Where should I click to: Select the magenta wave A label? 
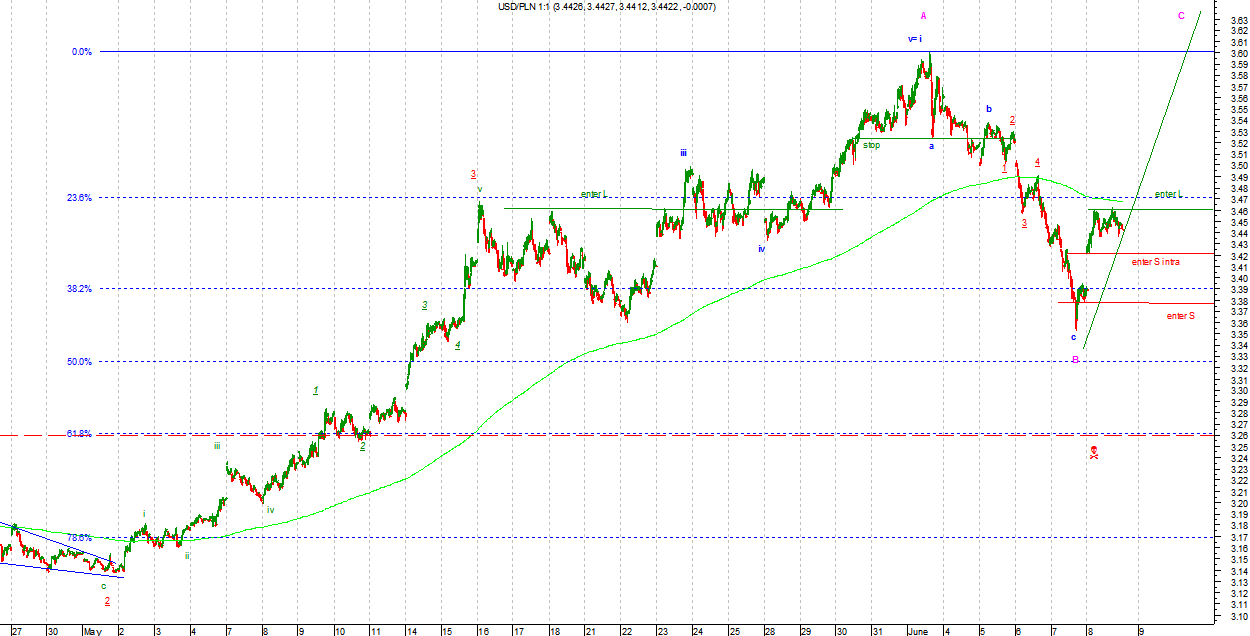click(923, 15)
